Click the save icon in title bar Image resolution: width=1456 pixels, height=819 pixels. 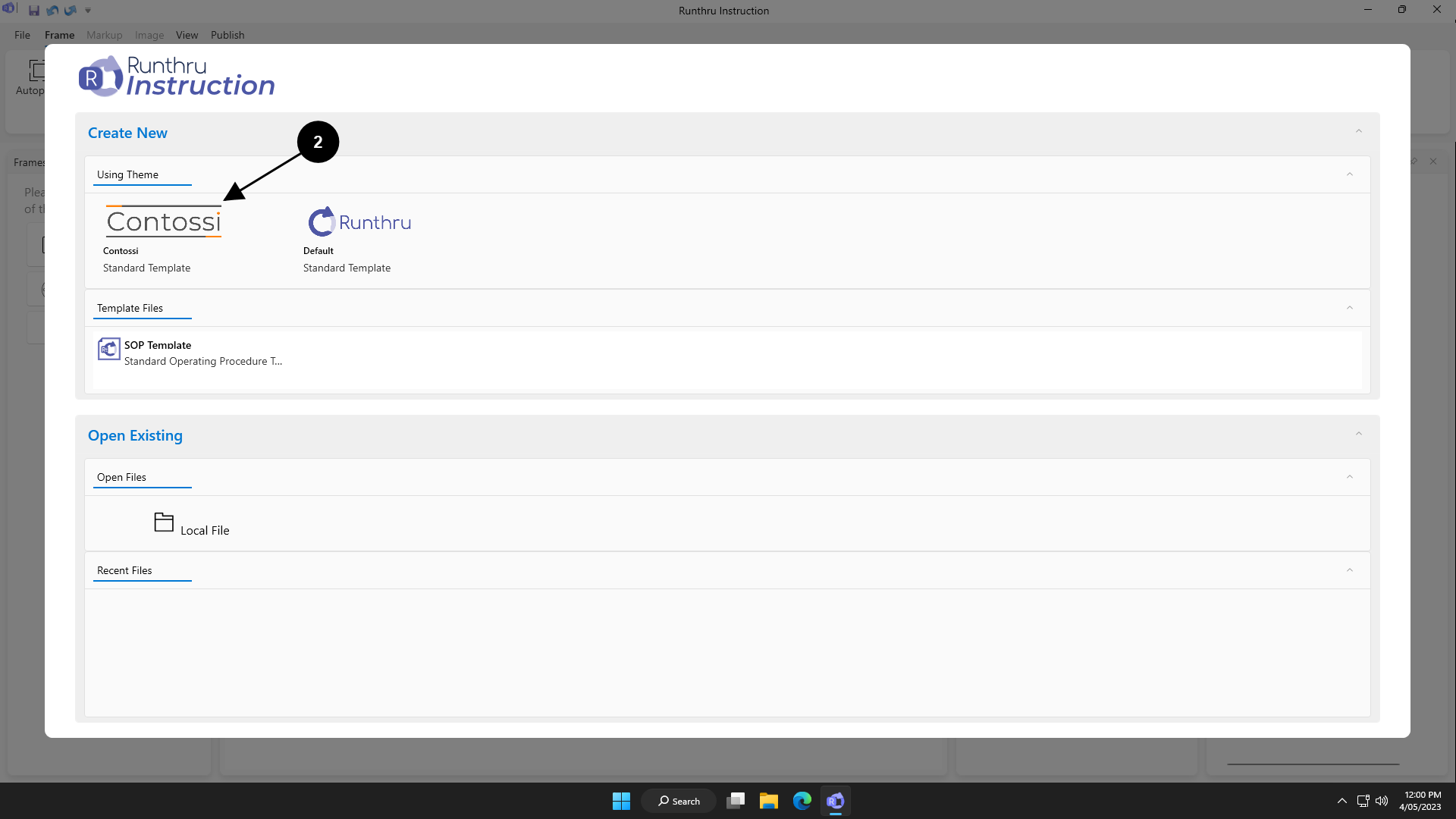34,11
